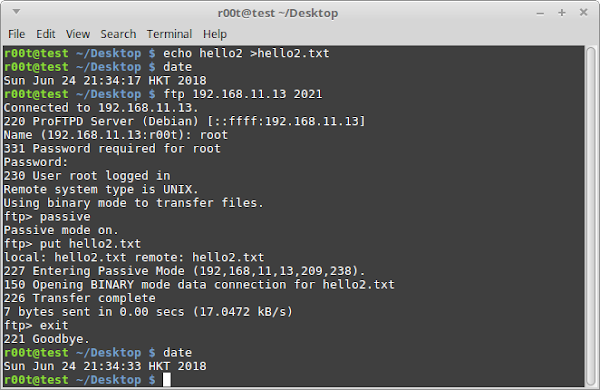Open the View menu
600x390 pixels.
pyautogui.click(x=78, y=34)
